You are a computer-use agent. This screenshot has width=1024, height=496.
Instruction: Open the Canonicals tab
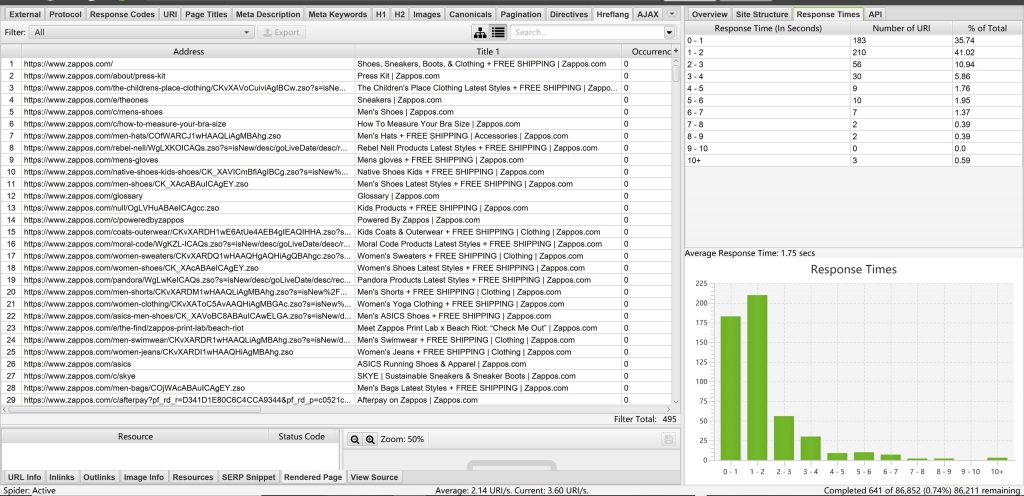point(470,14)
